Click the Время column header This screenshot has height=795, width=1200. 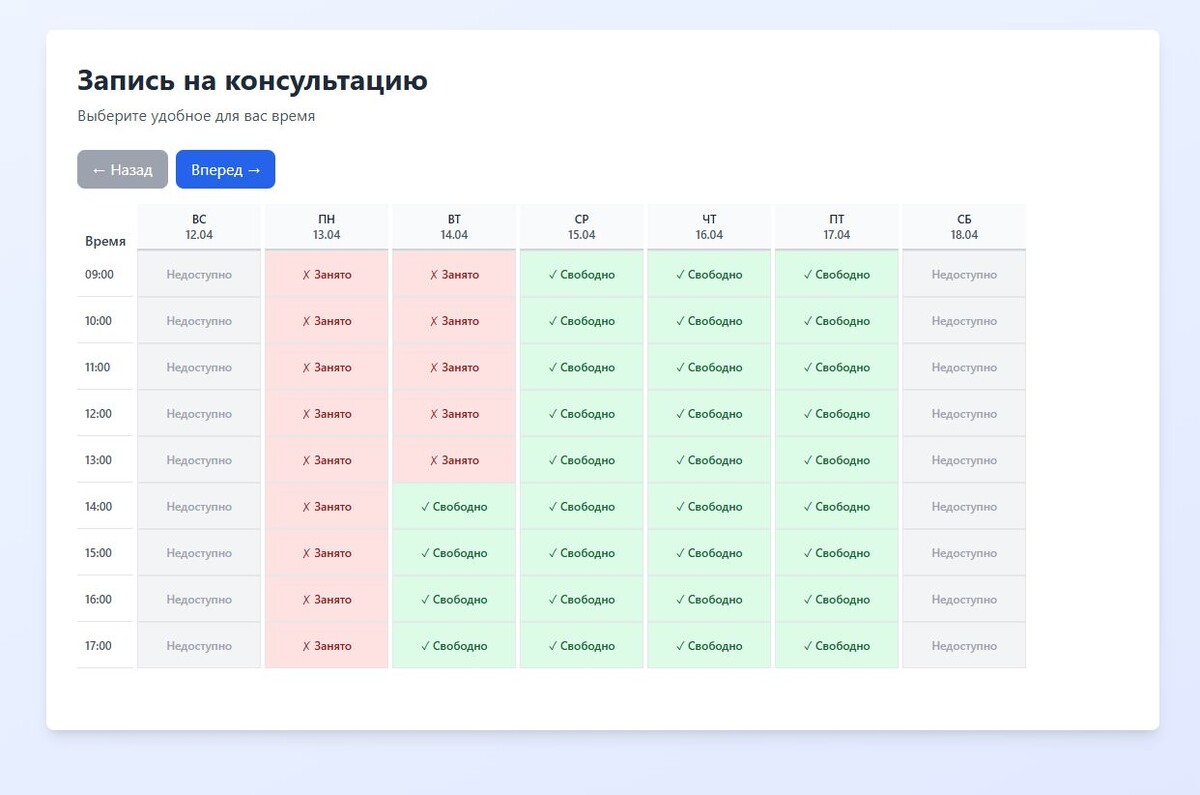pos(104,240)
